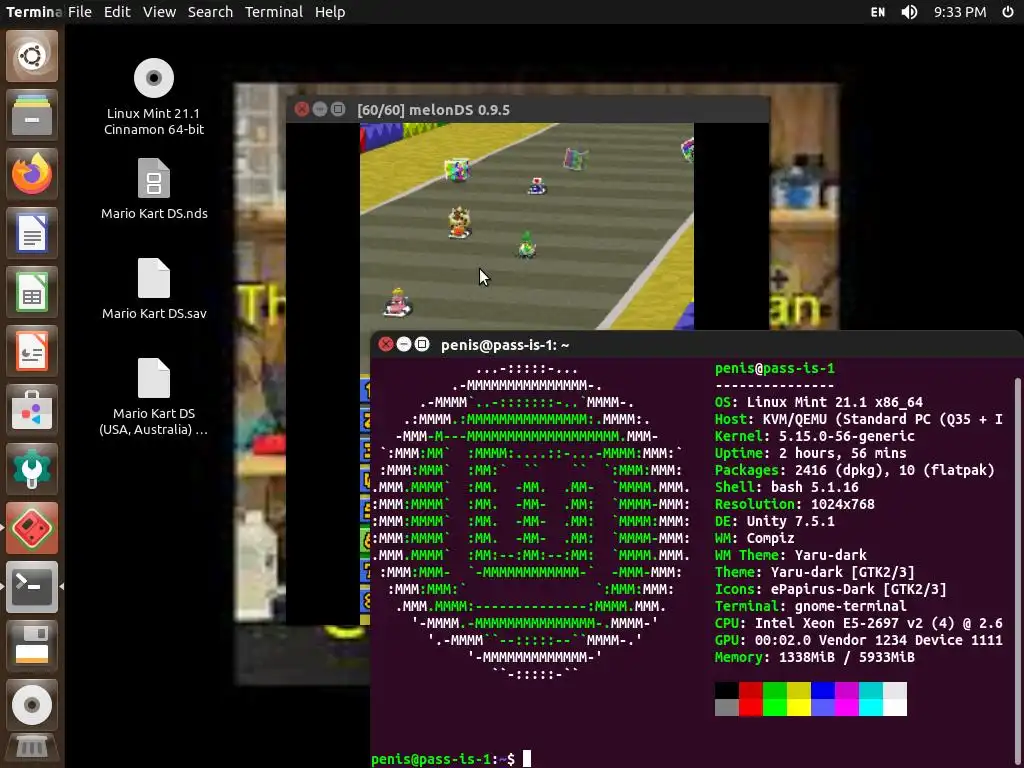
Task: Open the Terminal menu
Action: [274, 12]
